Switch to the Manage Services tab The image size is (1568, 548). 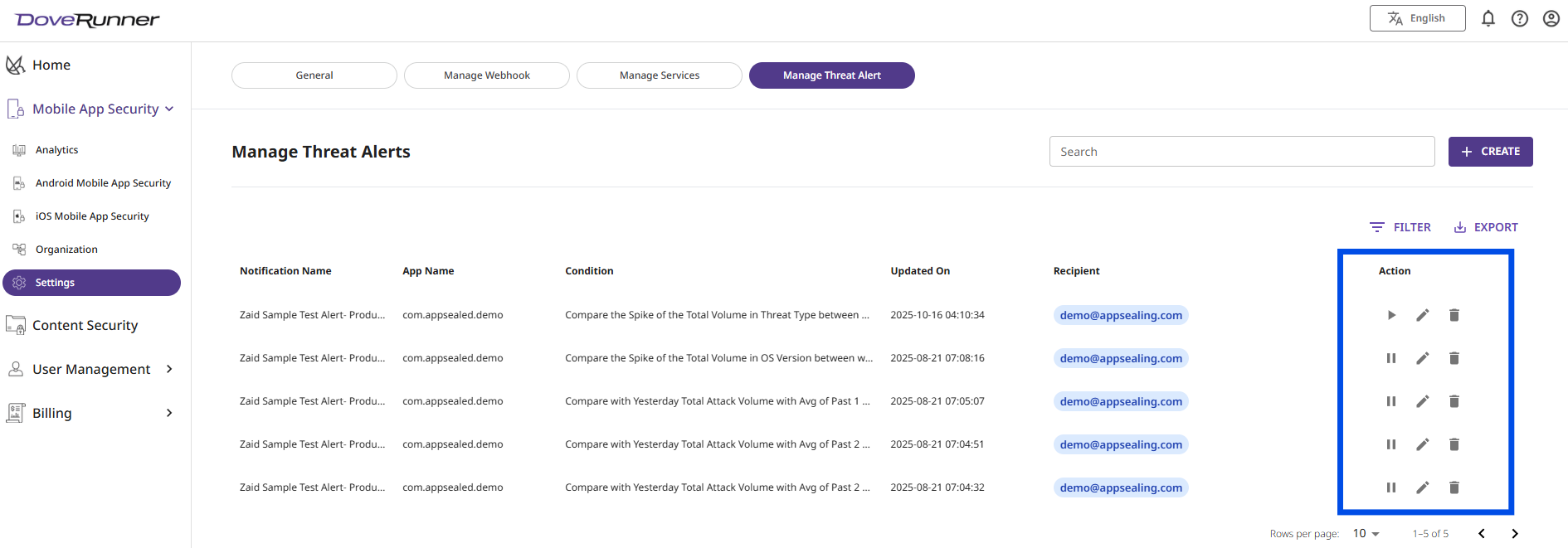[660, 75]
